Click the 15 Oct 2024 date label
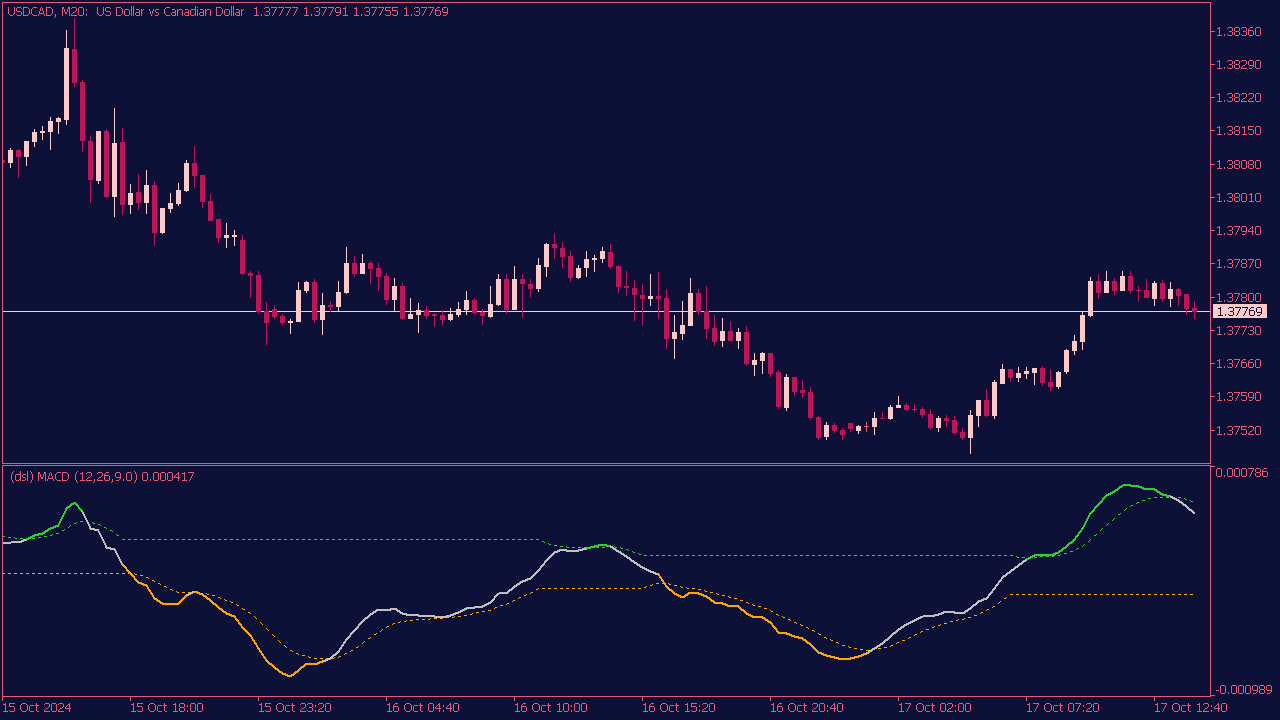This screenshot has height=720, width=1280. click(x=38, y=708)
